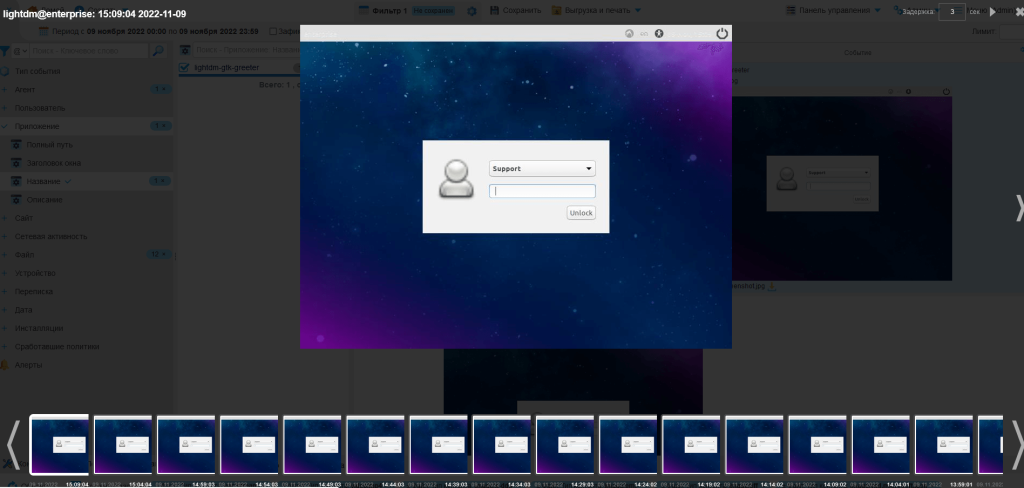Choose the 14:04:01 thumbnail

click(x=881, y=445)
